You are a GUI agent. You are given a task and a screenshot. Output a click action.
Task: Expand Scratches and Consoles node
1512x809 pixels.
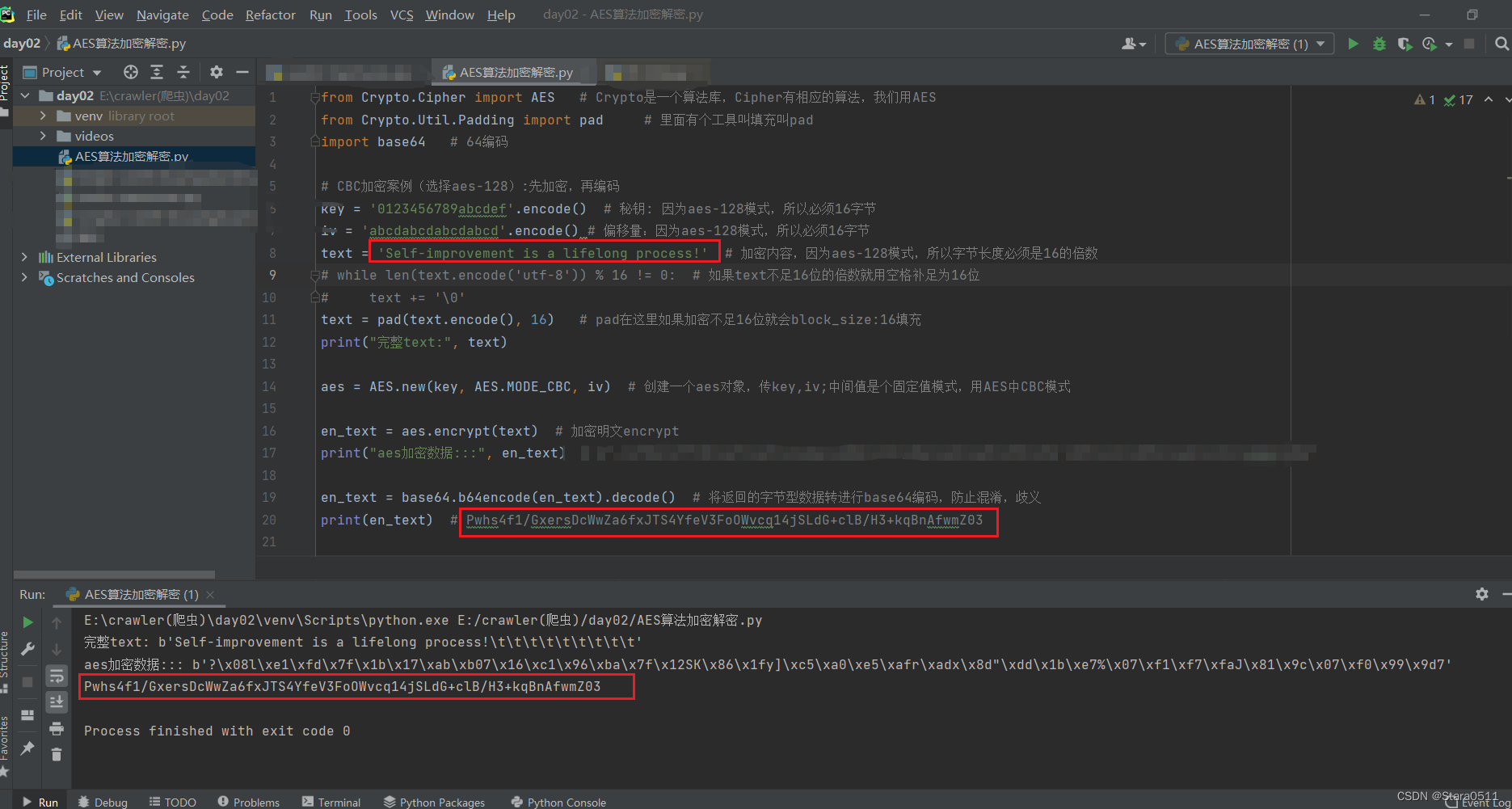click(x=24, y=277)
